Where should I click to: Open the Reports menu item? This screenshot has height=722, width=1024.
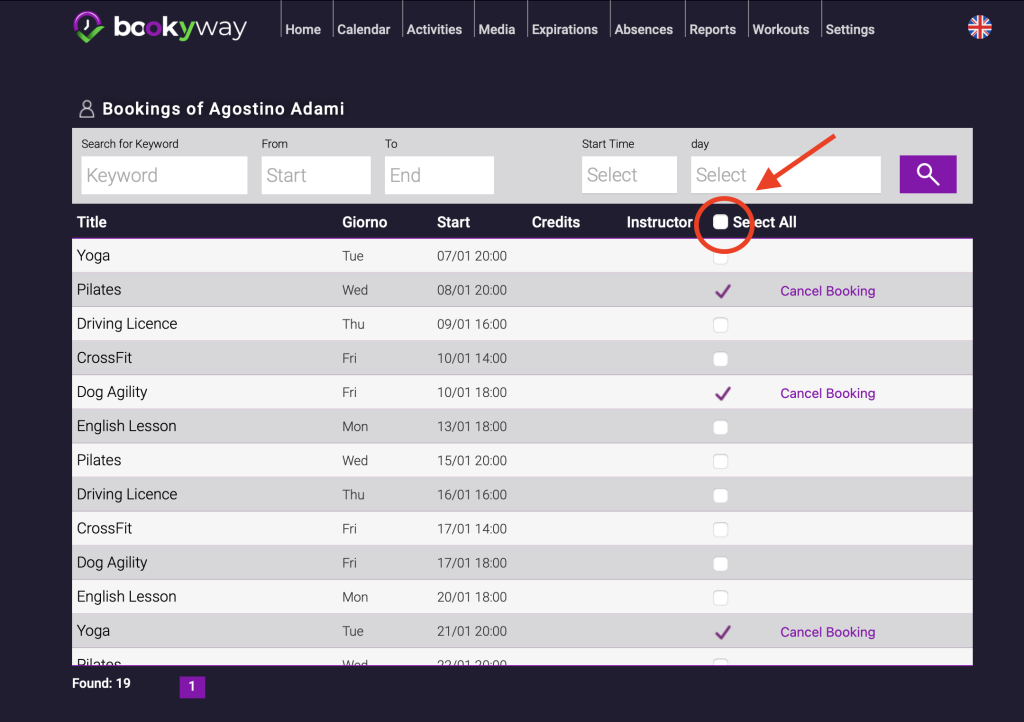click(712, 29)
